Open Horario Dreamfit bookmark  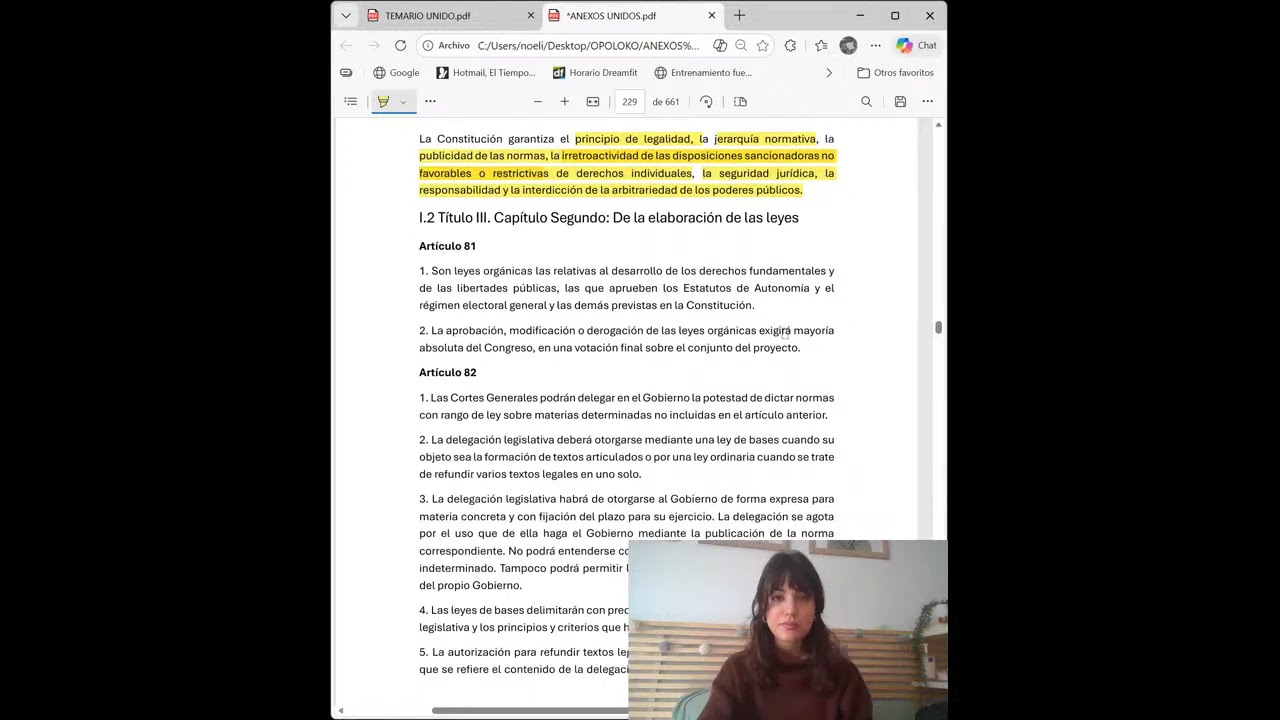click(x=595, y=72)
